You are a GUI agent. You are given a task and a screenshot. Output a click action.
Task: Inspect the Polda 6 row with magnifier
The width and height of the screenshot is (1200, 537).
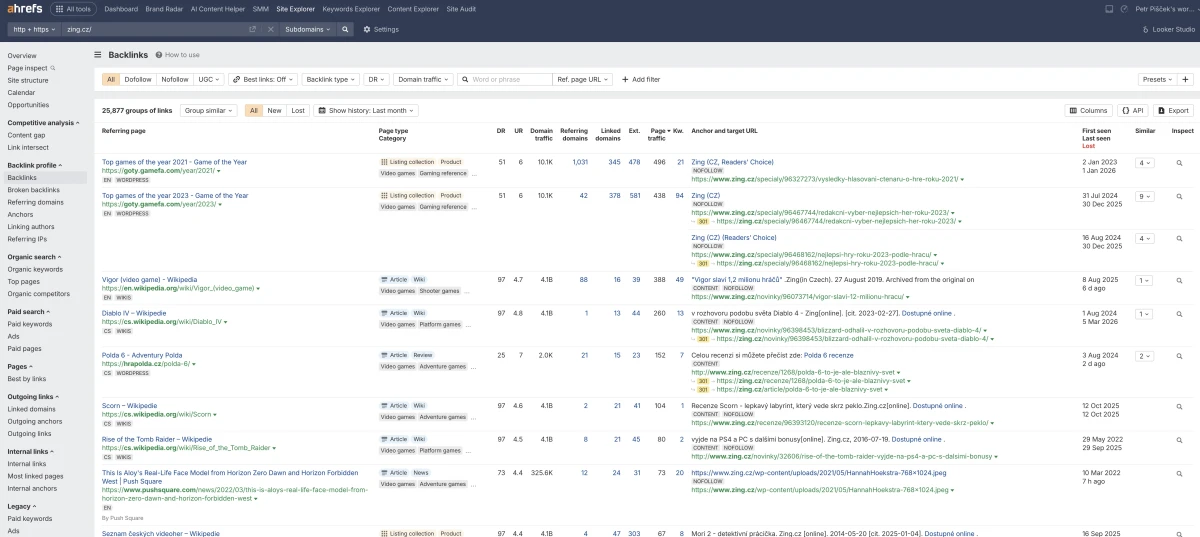coord(1179,356)
